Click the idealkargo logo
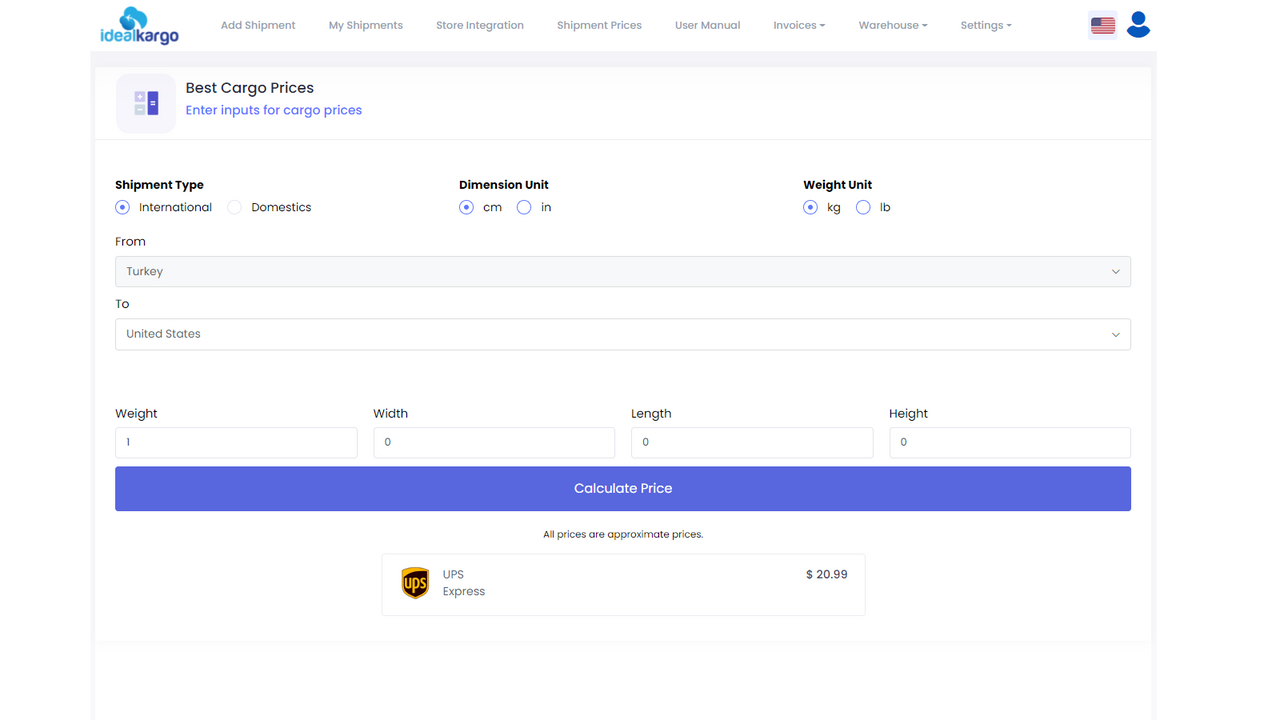 pos(140,26)
